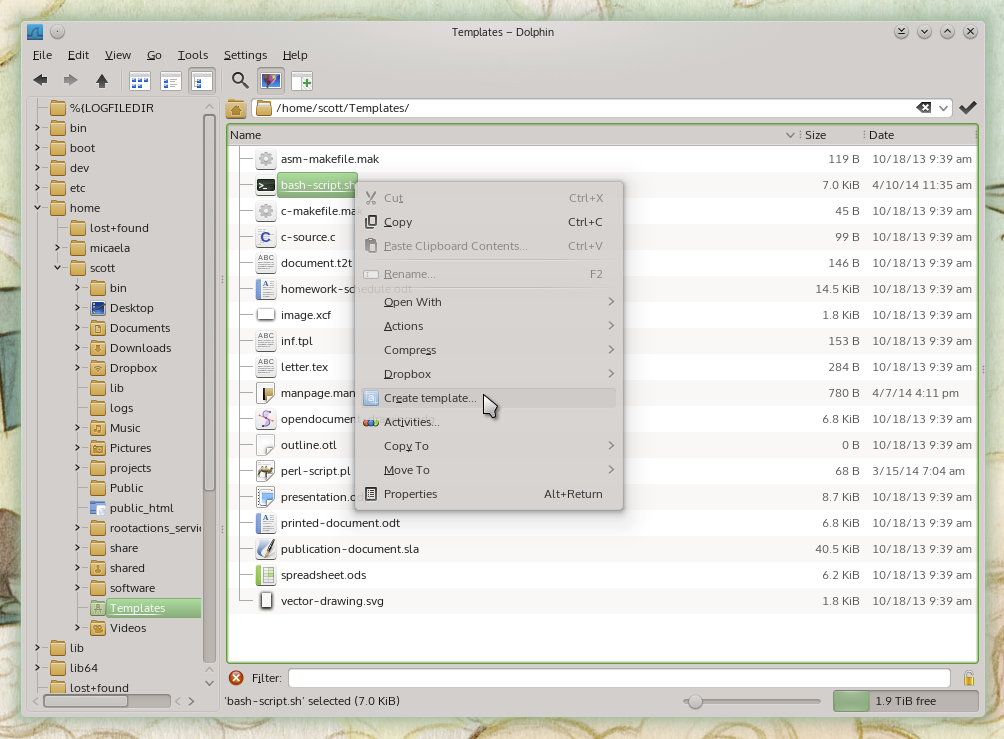The height and width of the screenshot is (739, 1004).
Task: Switch to Icons view mode
Action: (140, 81)
